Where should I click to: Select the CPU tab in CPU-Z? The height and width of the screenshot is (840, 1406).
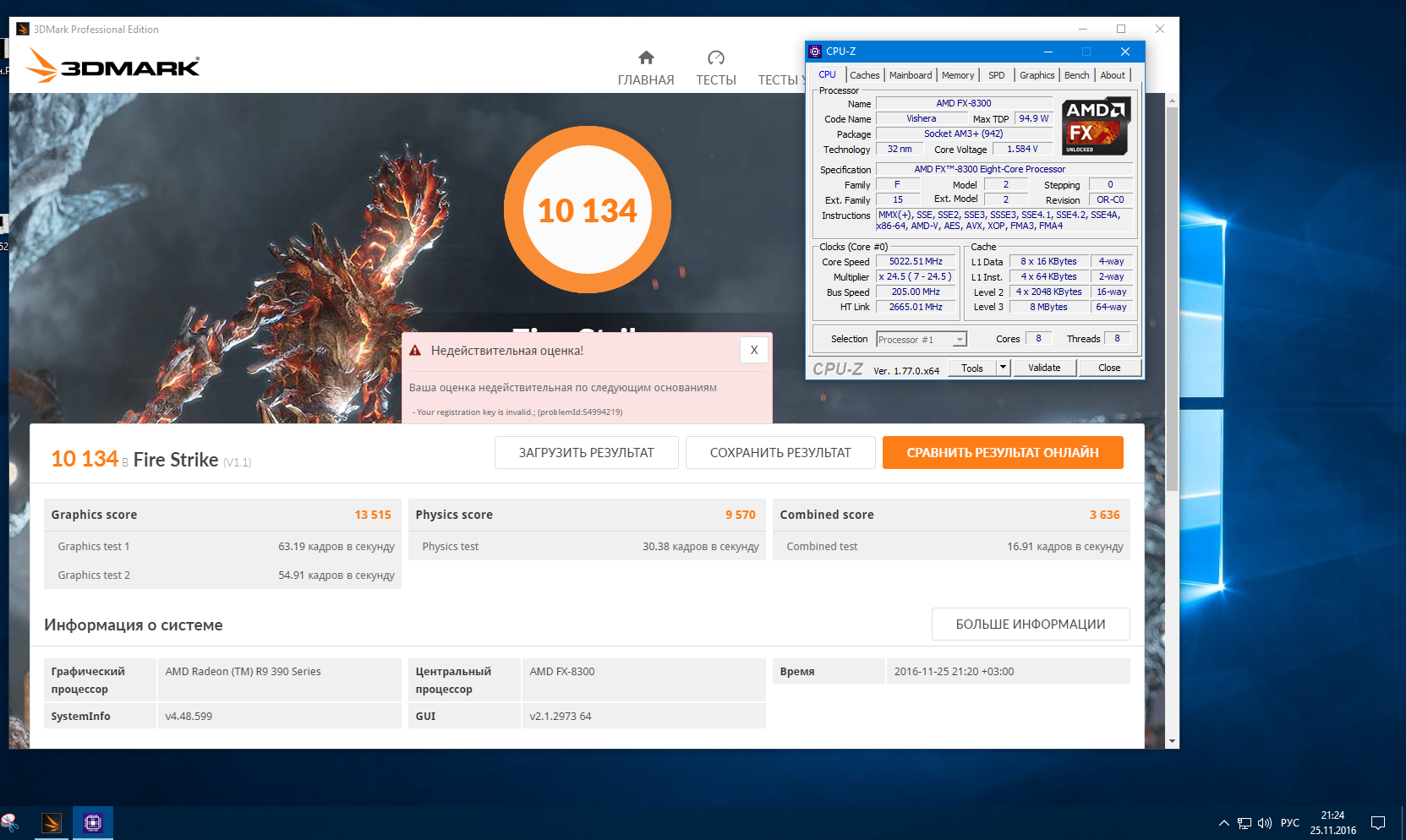pos(827,74)
